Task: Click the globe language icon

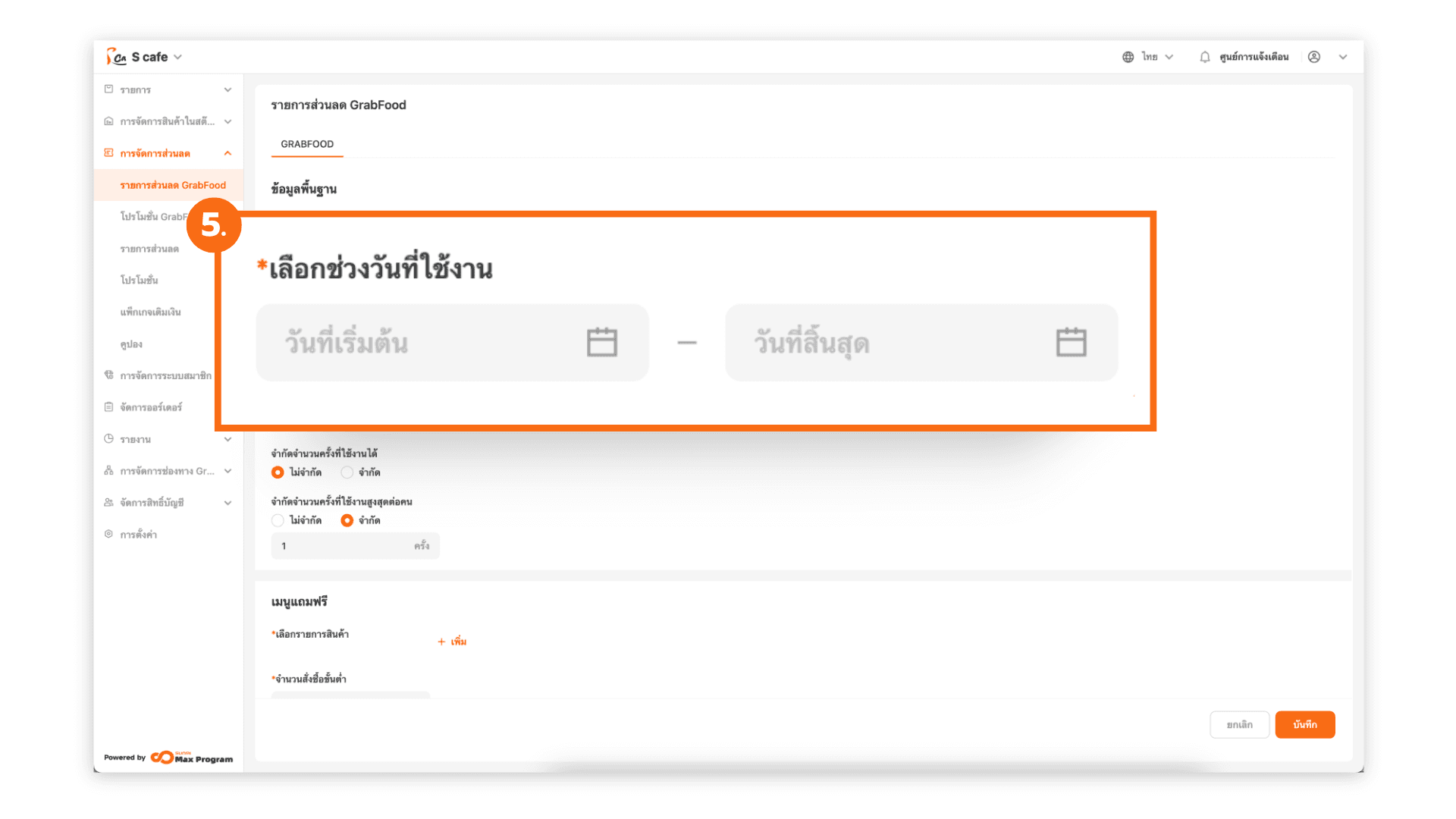Action: pos(1128,57)
